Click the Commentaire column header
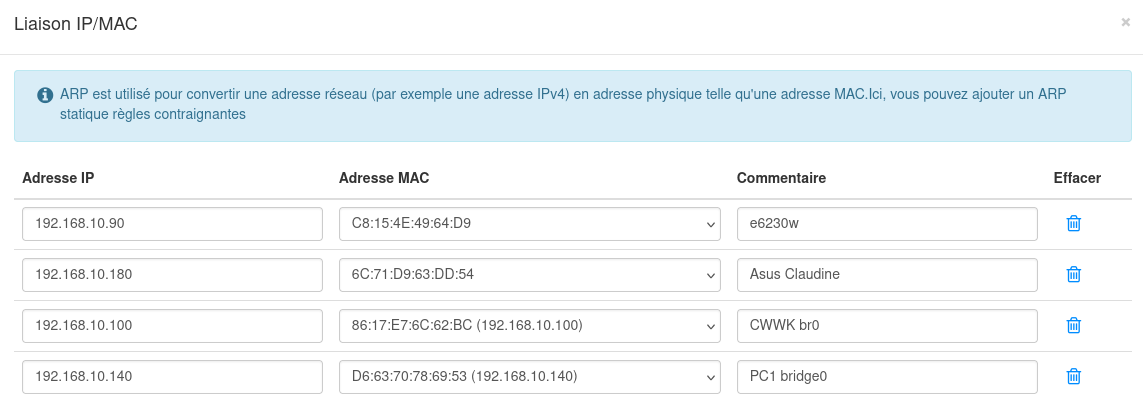The image size is (1143, 404). coord(781,178)
